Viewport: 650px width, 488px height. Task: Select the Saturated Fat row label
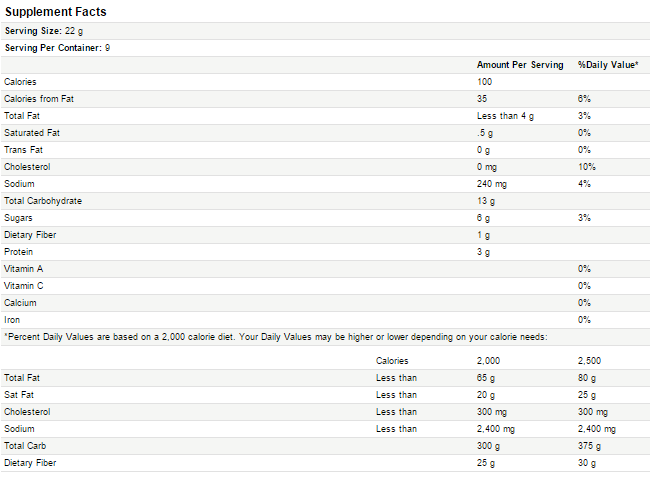click(32, 133)
